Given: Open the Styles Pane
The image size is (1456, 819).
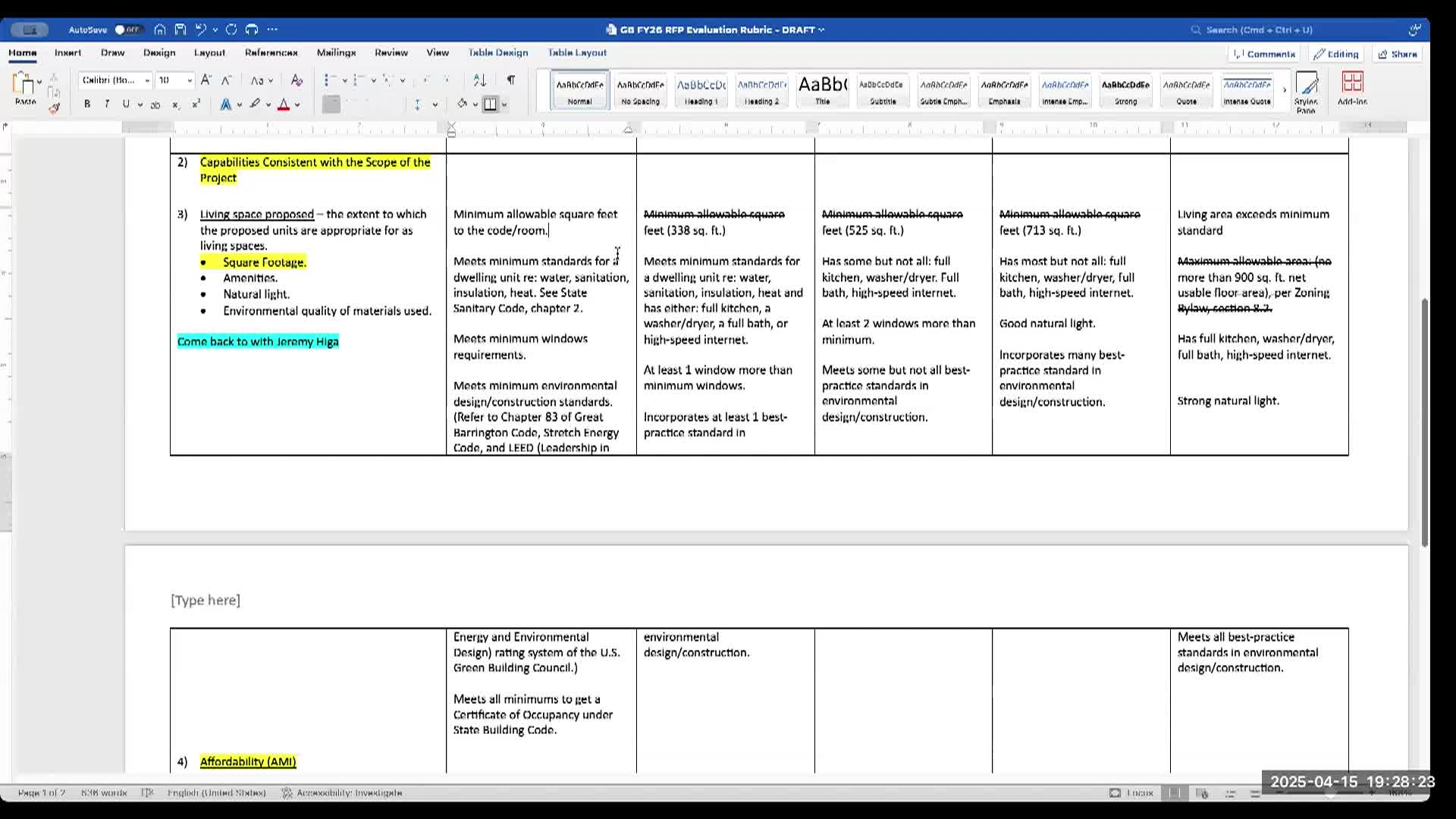Looking at the screenshot, I should point(1306,93).
